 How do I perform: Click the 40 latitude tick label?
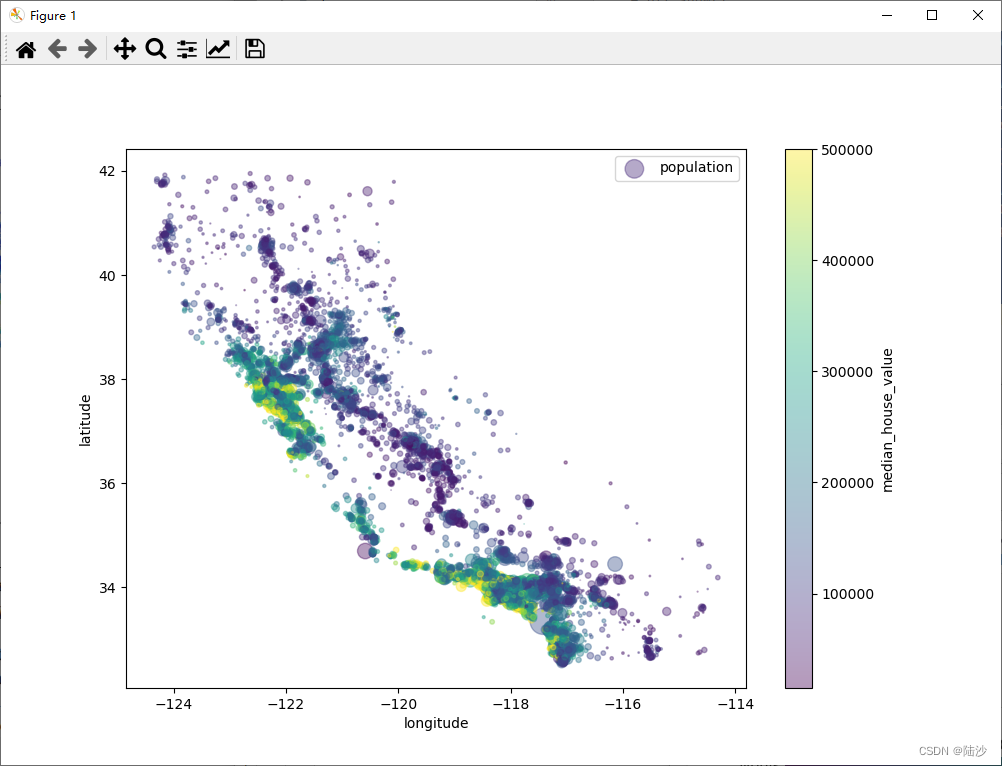pos(107,276)
